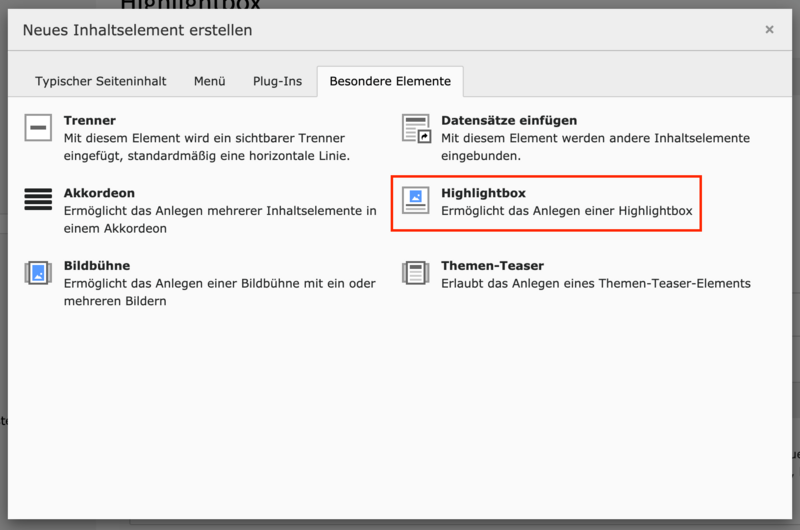Image resolution: width=800 pixels, height=530 pixels.
Task: Click the Highlightbox icon
Action: point(416,200)
